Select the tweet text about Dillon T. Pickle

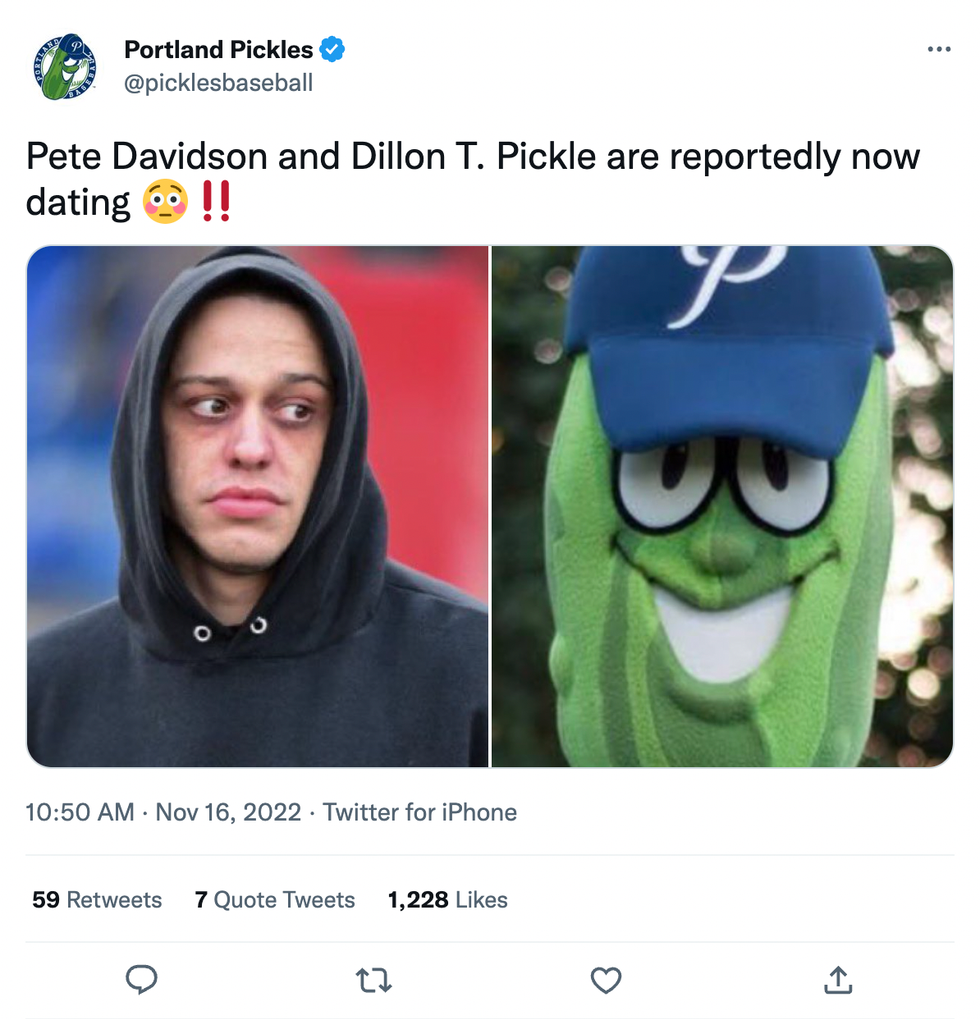[472, 158]
